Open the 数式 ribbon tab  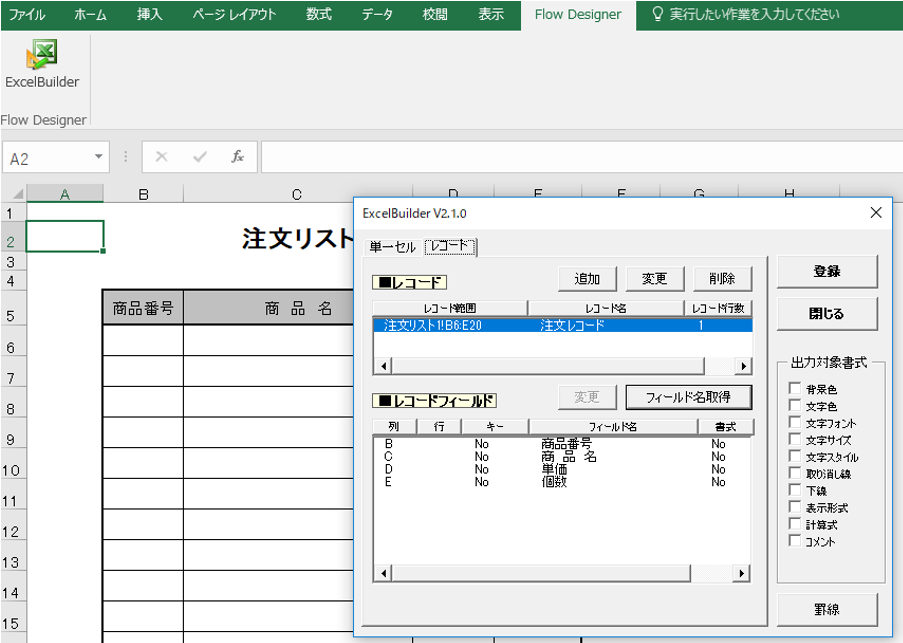[x=318, y=14]
